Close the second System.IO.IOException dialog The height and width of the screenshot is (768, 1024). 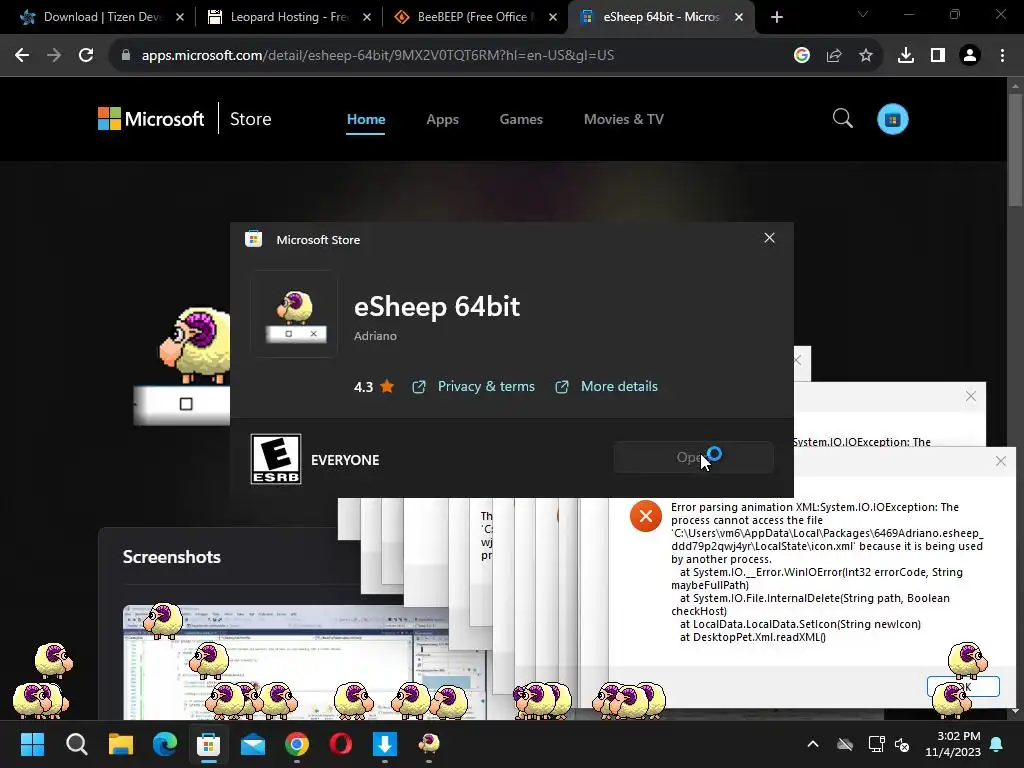[971, 396]
